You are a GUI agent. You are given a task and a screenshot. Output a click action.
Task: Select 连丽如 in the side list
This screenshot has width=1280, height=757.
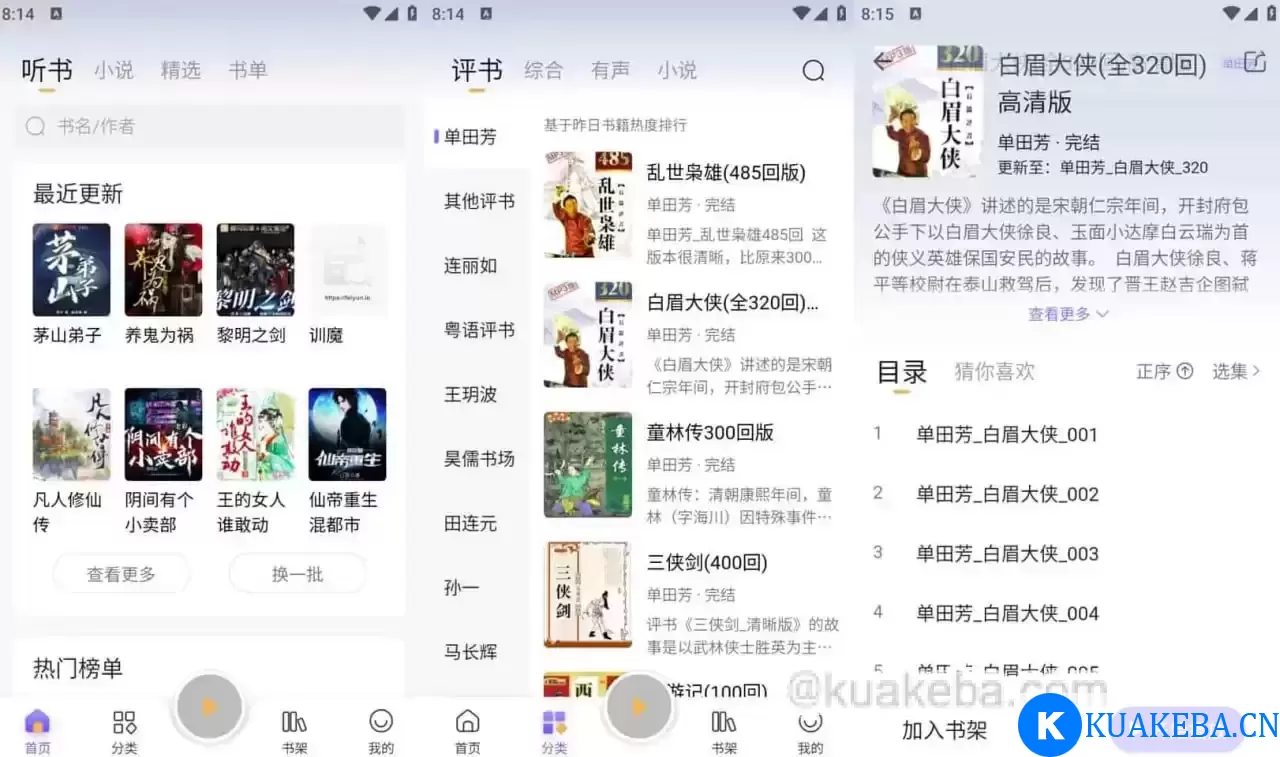470,266
